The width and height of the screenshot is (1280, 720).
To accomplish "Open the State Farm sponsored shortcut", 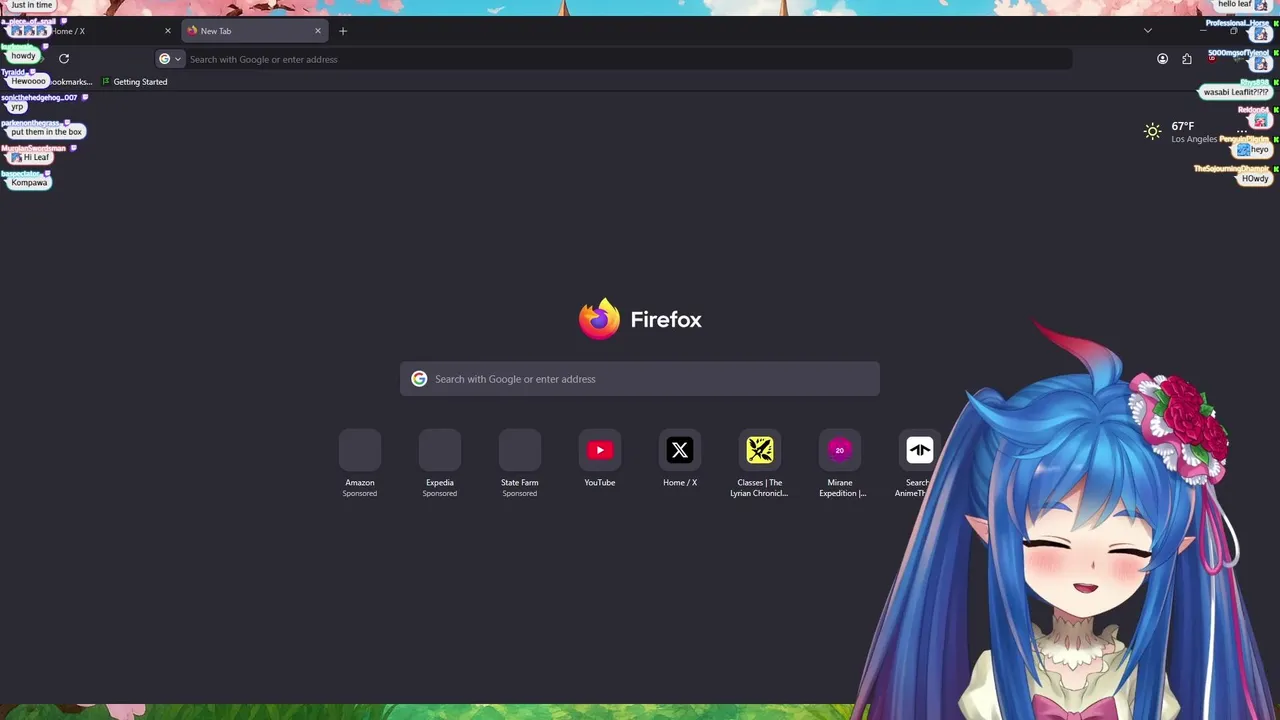I will click(520, 450).
